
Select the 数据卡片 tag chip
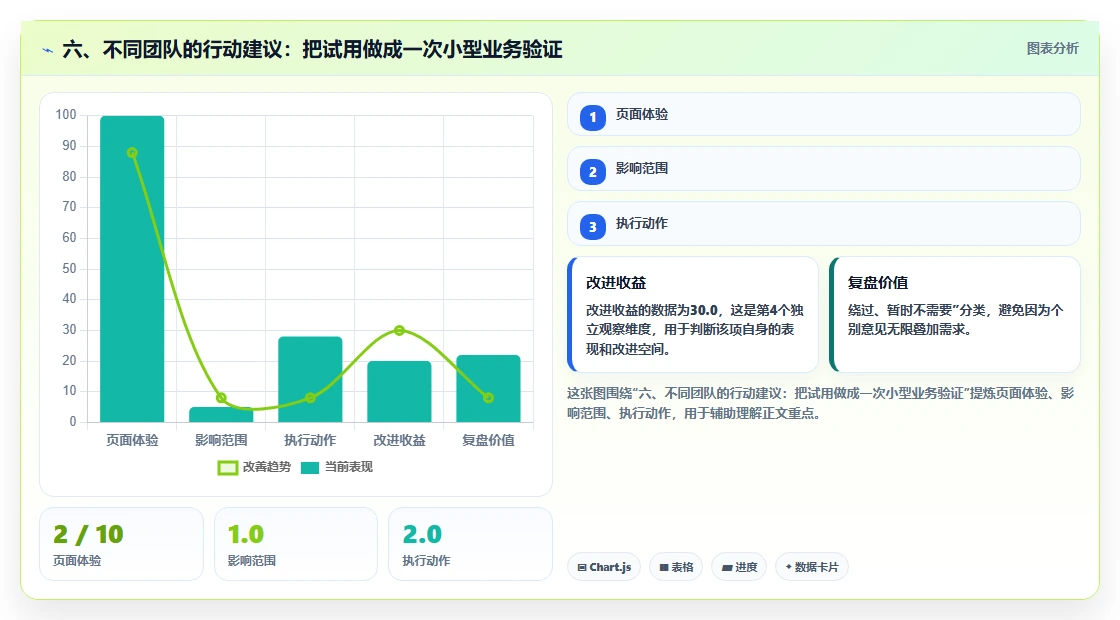[811, 567]
